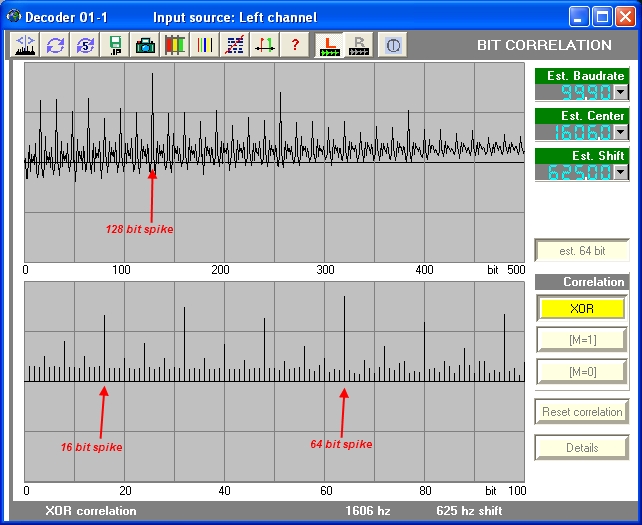
Task: Click the est. 64 bit button
Action: click(582, 251)
